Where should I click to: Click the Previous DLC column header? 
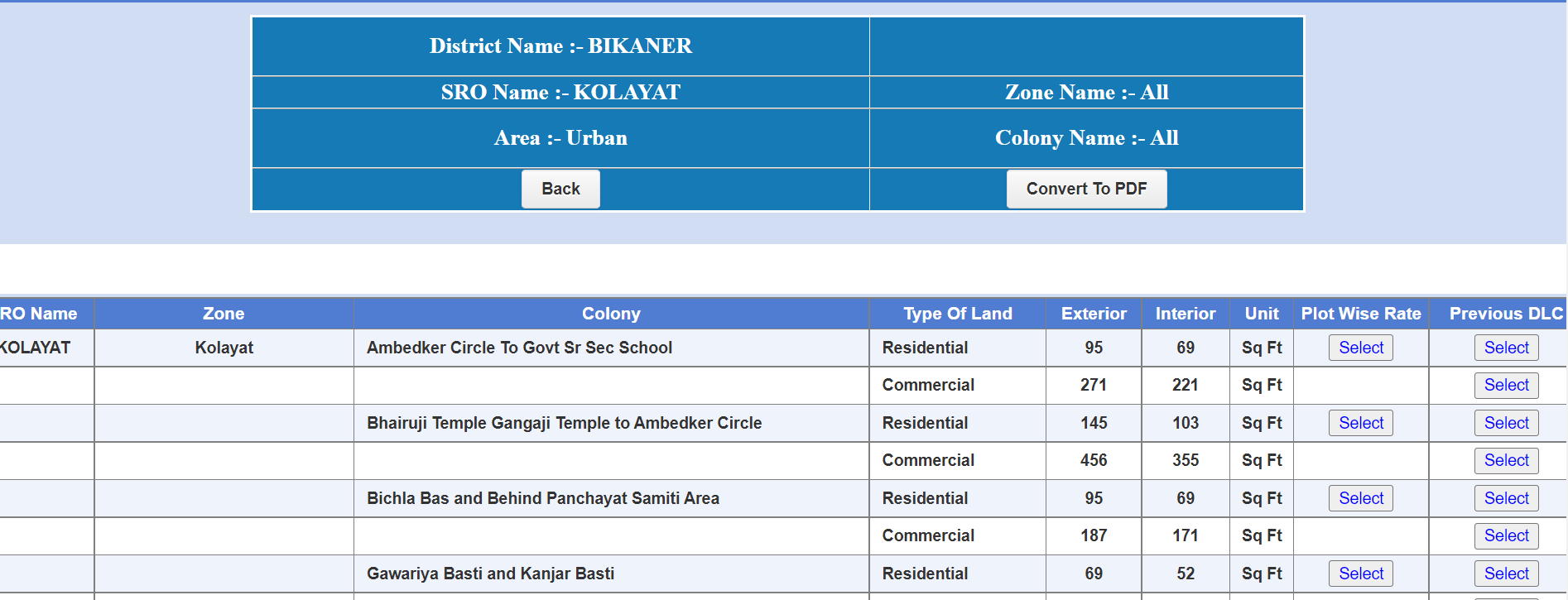click(x=1506, y=314)
